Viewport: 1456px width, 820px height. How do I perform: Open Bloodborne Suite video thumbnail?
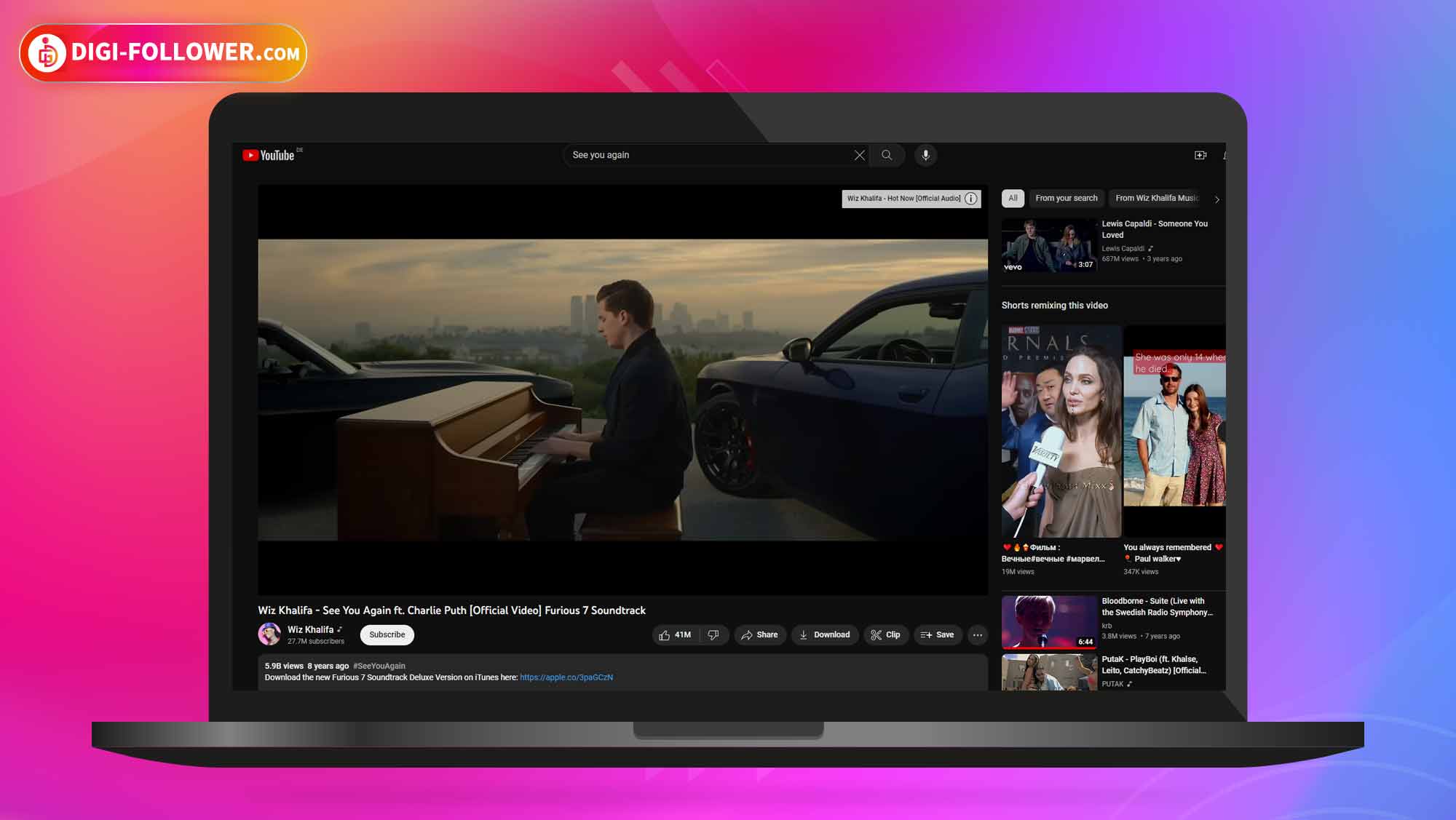(1049, 623)
